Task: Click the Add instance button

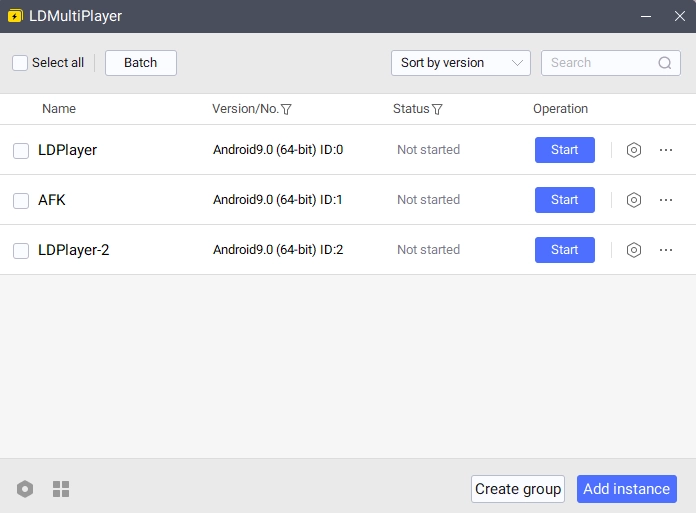Action: 626,489
